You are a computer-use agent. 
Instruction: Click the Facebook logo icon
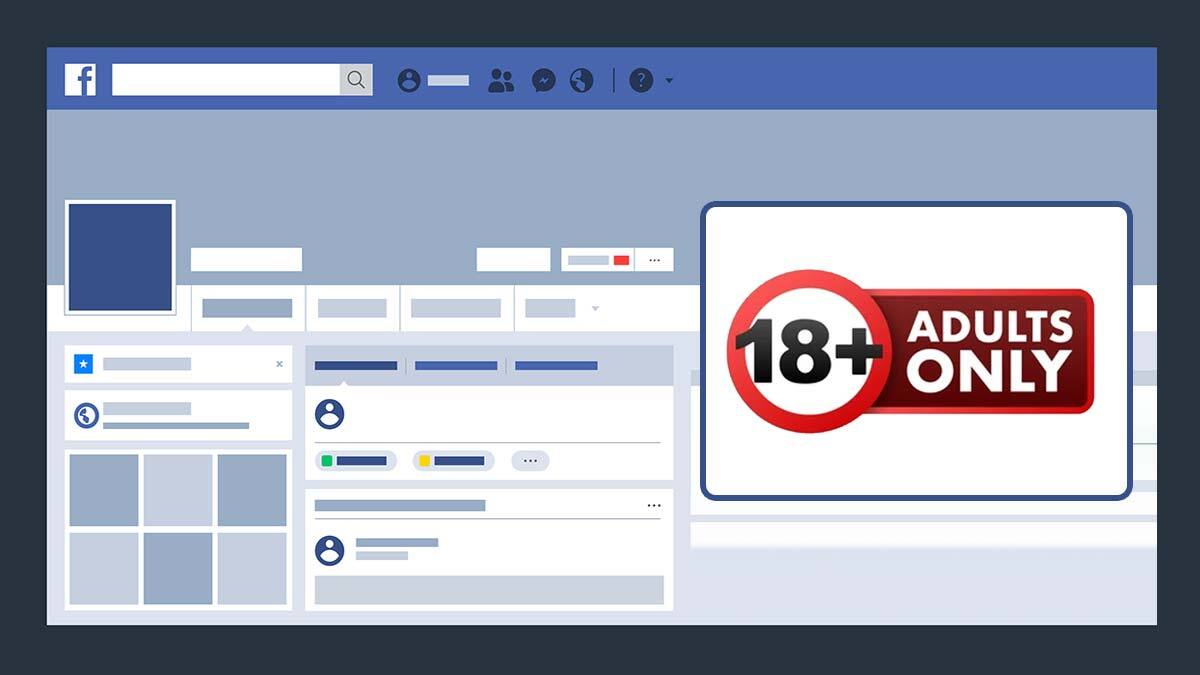coord(80,80)
